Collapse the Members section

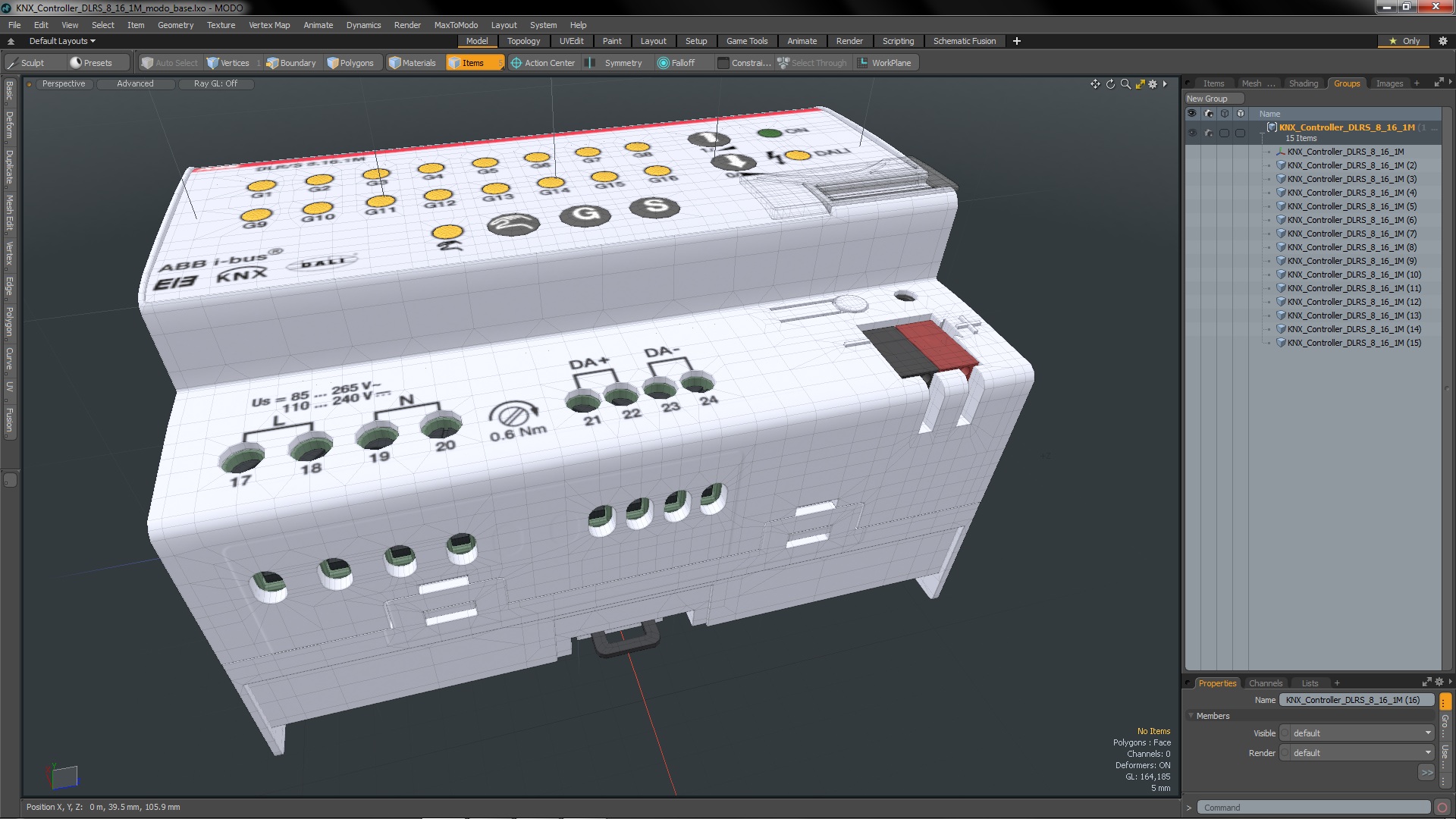pos(1191,716)
